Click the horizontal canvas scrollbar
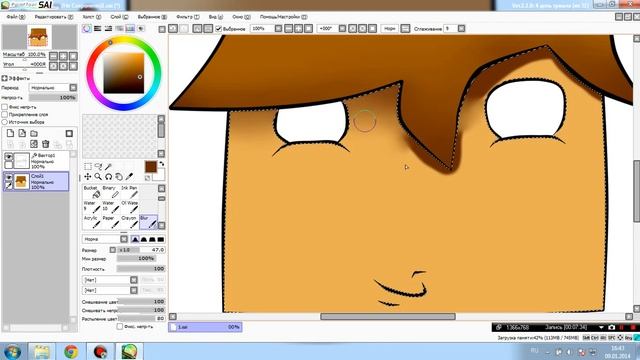The height and width of the screenshot is (360, 640). click(x=388, y=316)
